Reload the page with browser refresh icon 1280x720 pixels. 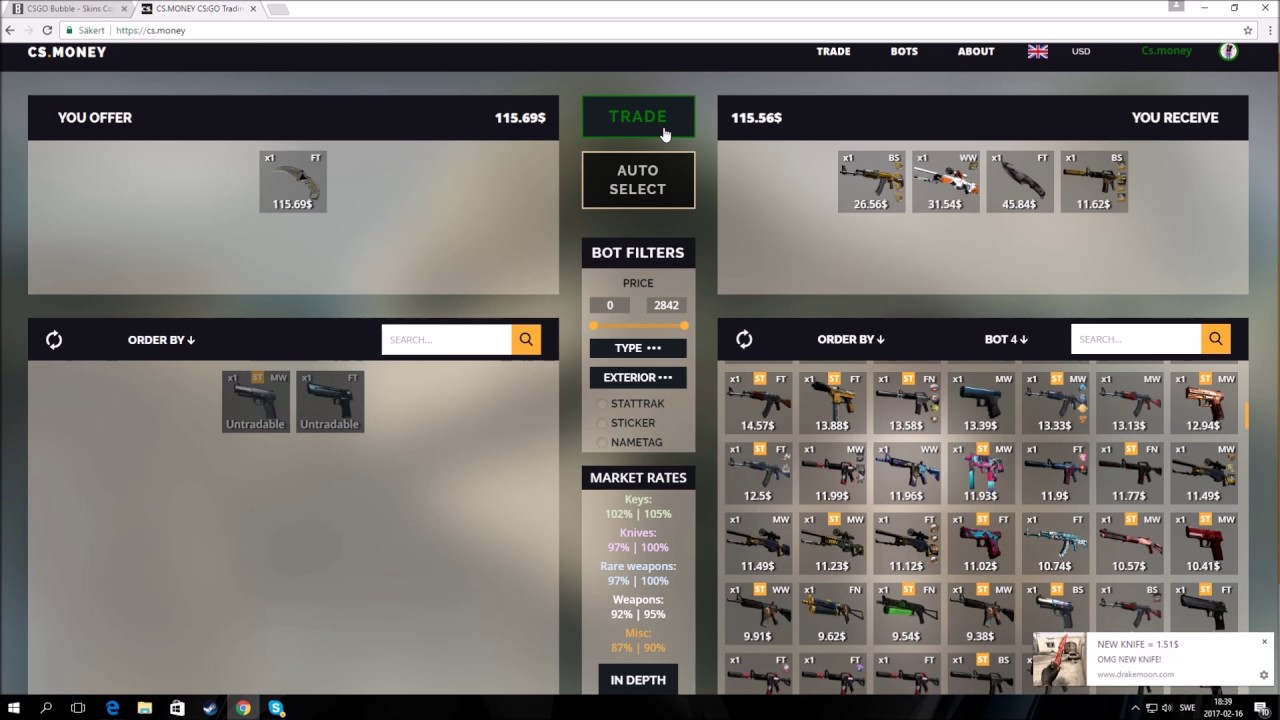pyautogui.click(x=47, y=30)
